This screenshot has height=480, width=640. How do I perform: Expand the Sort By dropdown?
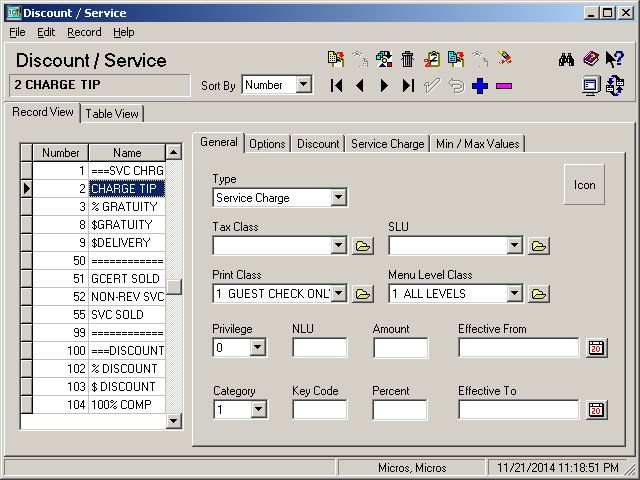point(303,85)
